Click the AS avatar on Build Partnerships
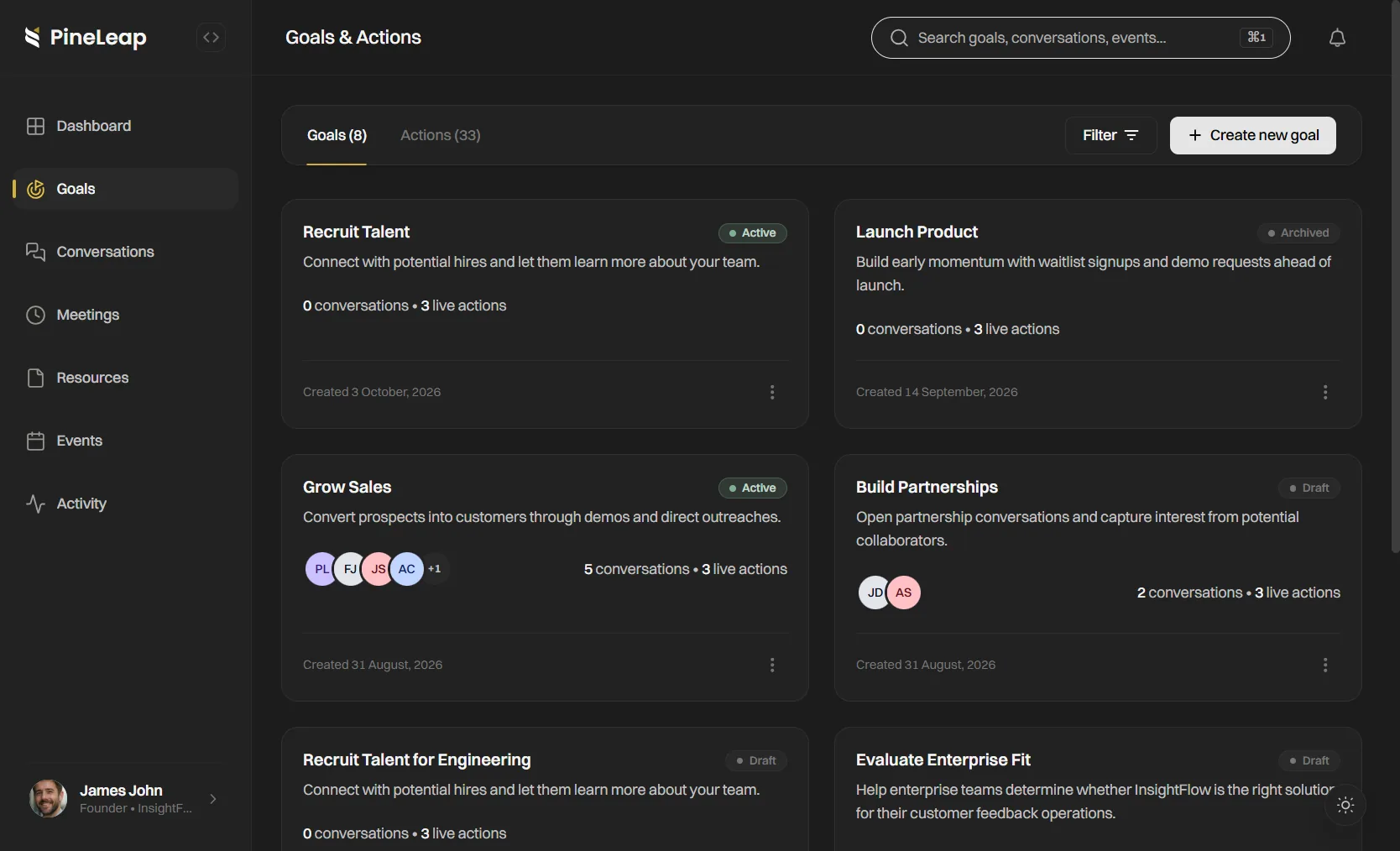 (x=903, y=593)
